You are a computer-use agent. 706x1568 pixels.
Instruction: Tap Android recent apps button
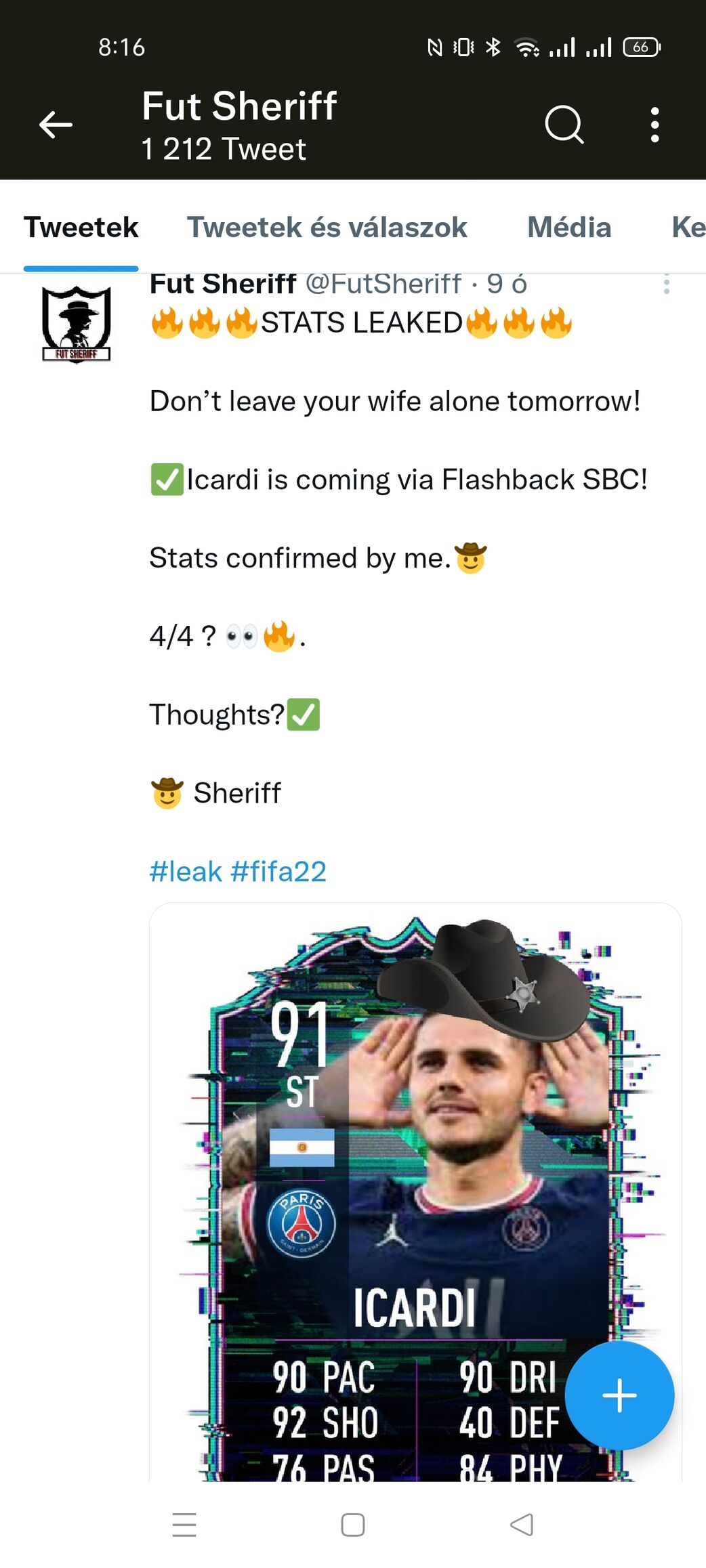point(184,1525)
